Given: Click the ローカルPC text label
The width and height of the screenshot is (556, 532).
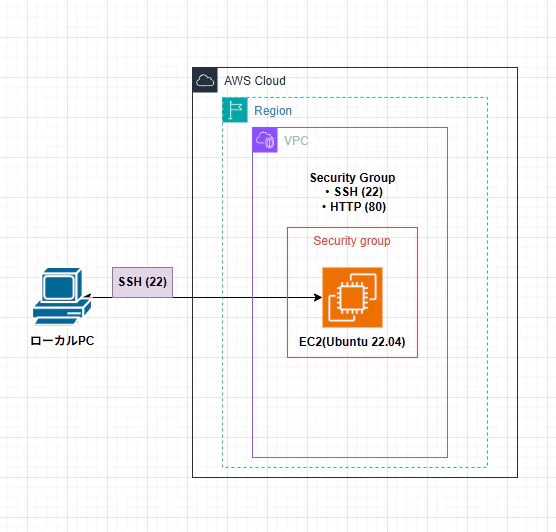Looking at the screenshot, I should [x=62, y=341].
